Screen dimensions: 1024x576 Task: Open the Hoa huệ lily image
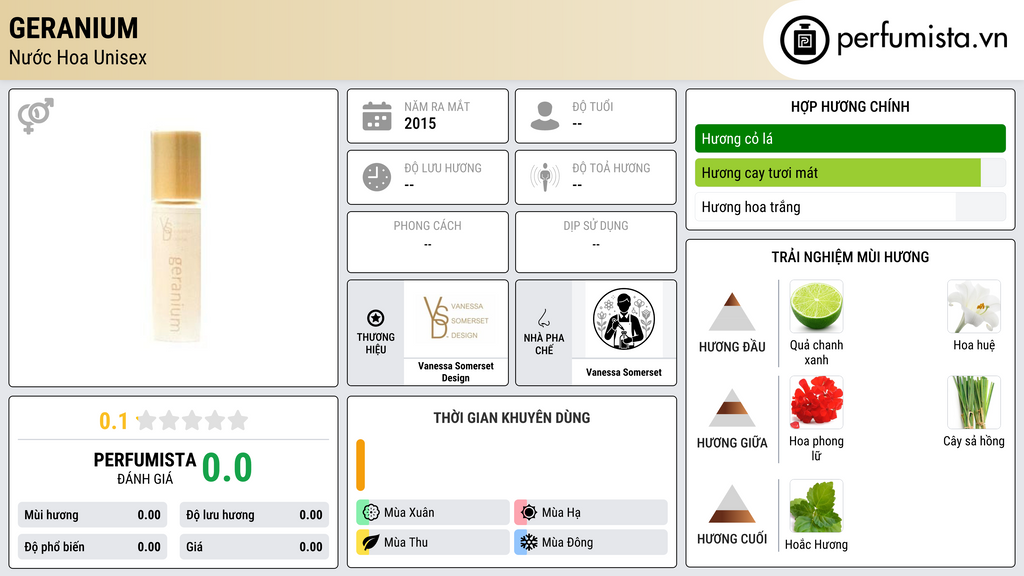click(x=974, y=306)
